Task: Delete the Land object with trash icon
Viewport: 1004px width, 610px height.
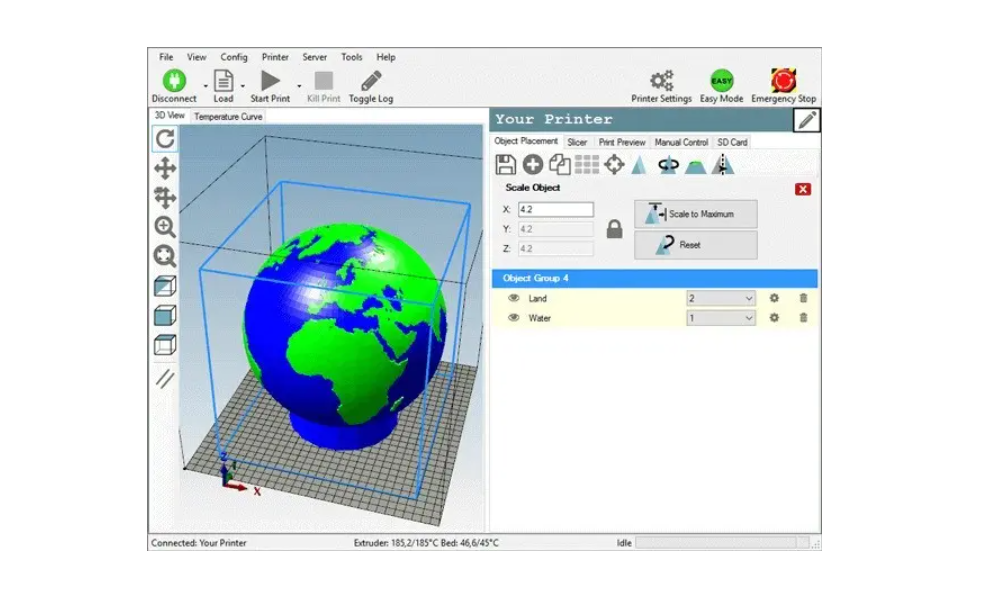Action: point(803,298)
